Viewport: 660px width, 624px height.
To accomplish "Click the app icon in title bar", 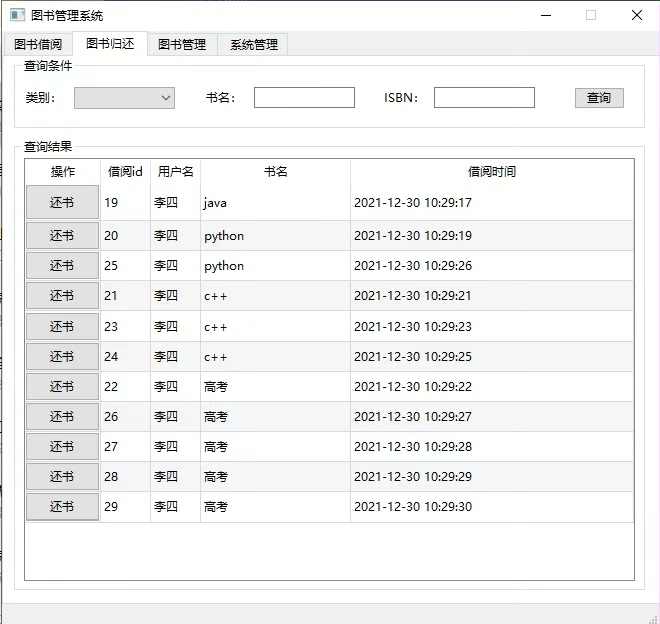I will [x=17, y=15].
